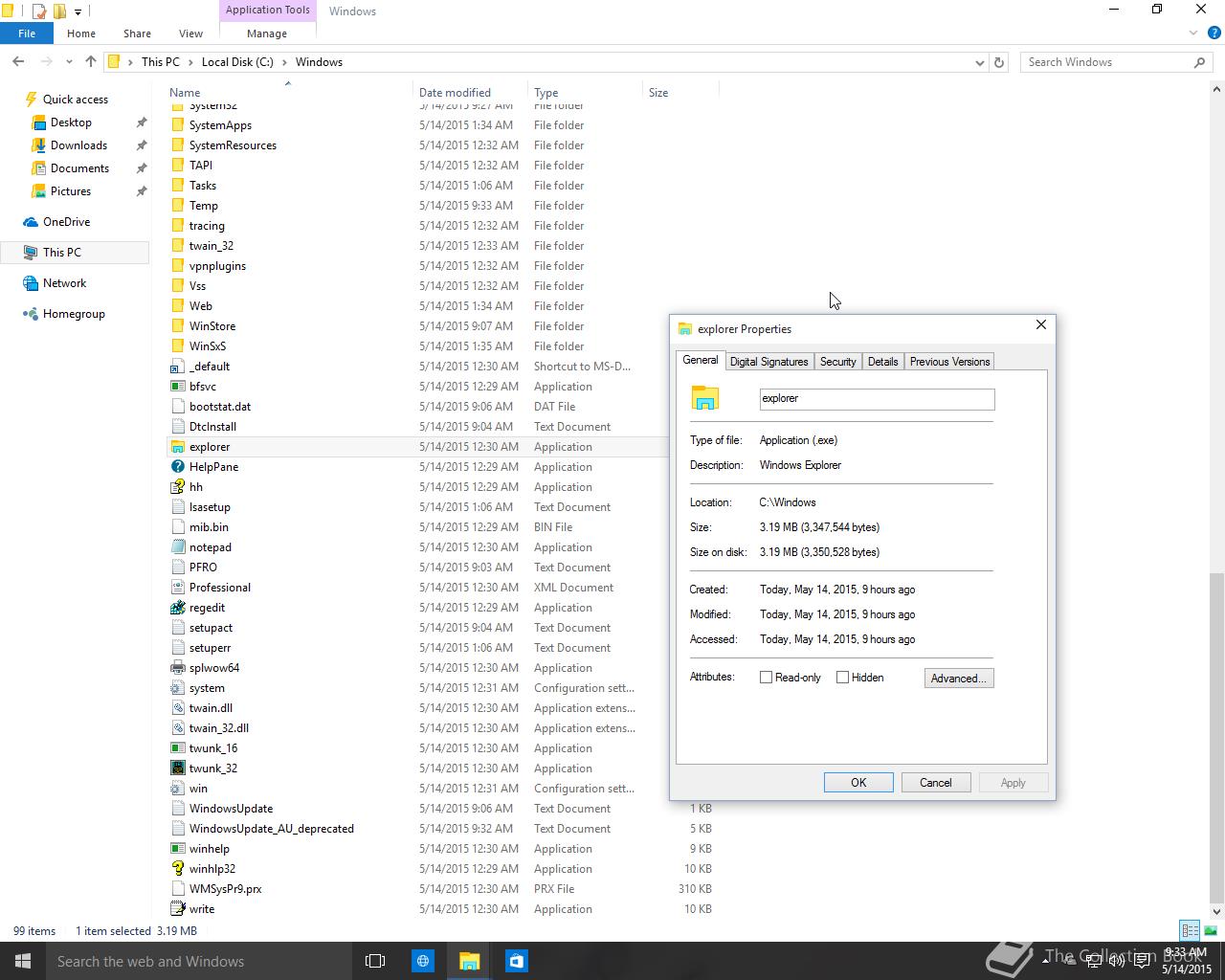1225x980 pixels.
Task: Open the Home ribbon tab
Action: click(x=81, y=33)
